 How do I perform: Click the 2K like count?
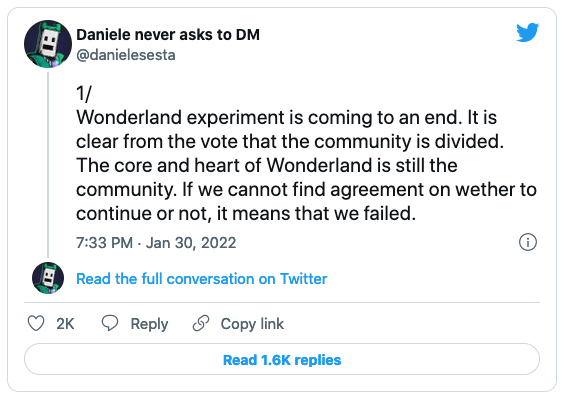(x=65, y=324)
